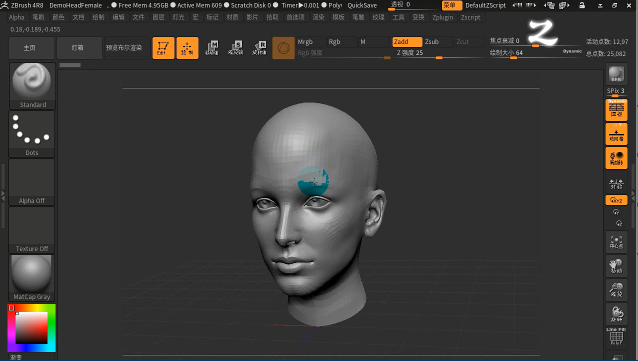Click the Frame center-point icon in right shelf

(616, 242)
